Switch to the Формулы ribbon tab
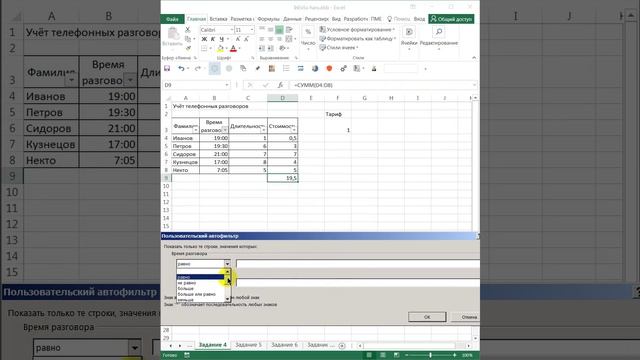The height and width of the screenshot is (360, 640). pyautogui.click(x=269, y=19)
